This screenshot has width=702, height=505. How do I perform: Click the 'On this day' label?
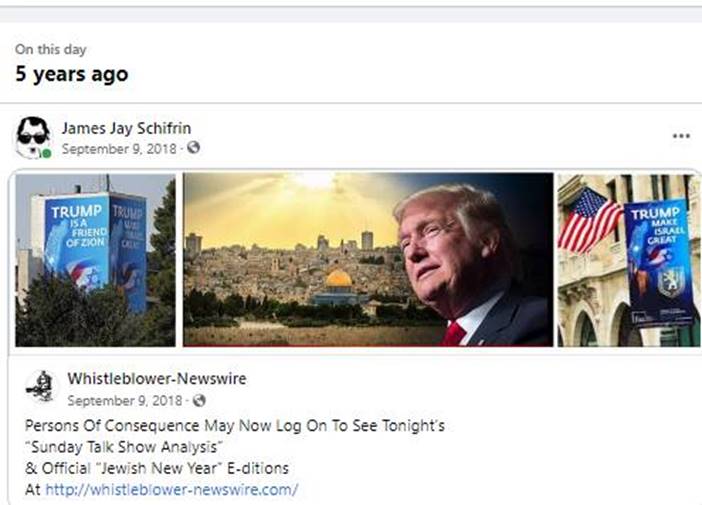point(51,49)
